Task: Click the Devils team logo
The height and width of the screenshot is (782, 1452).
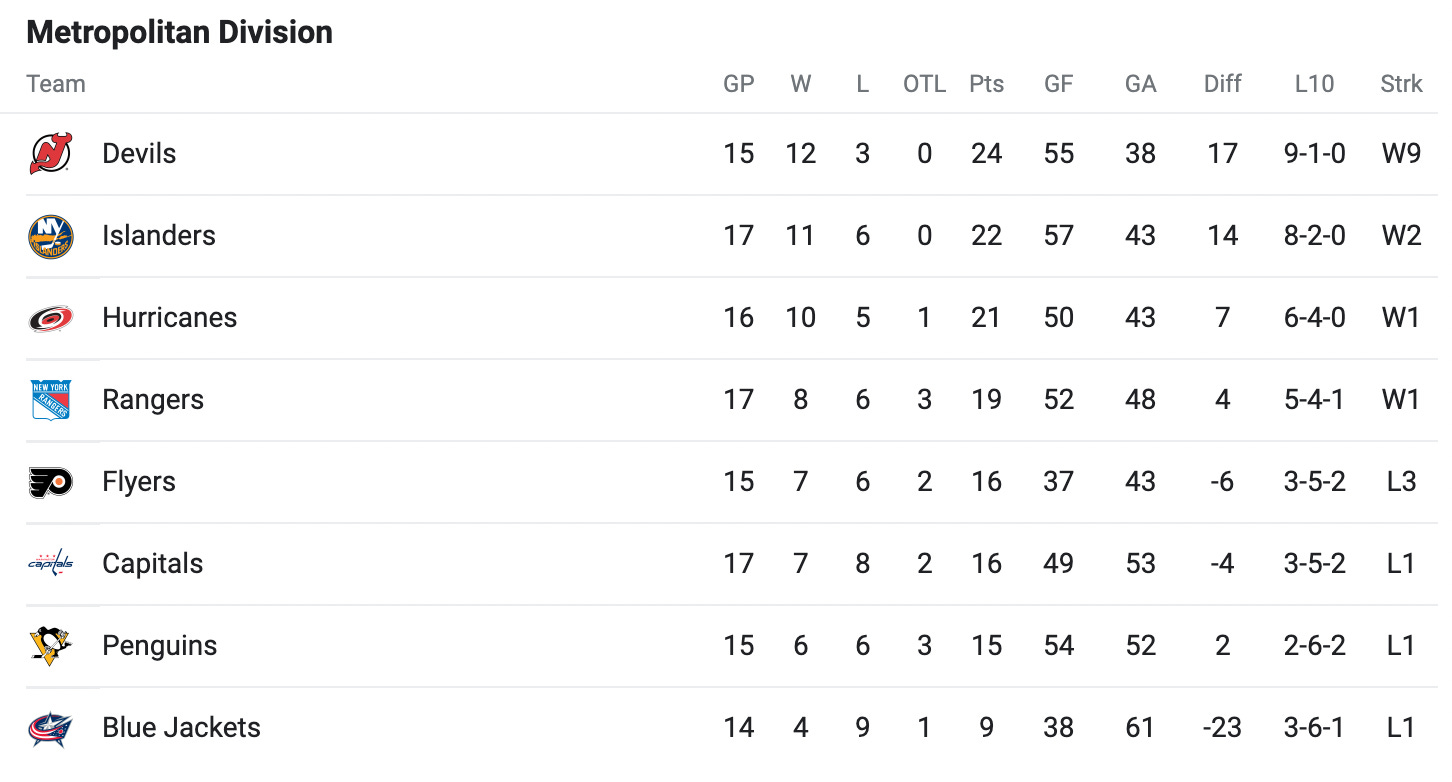Action: (x=50, y=154)
